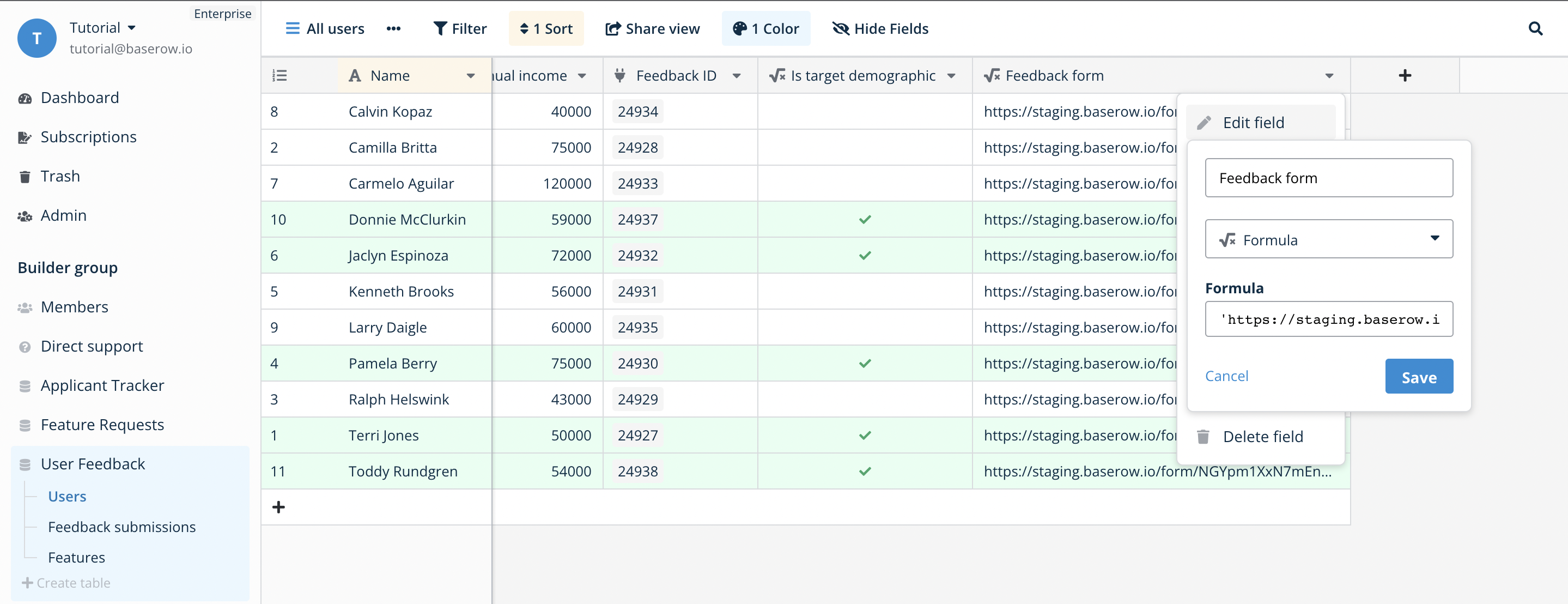1568x604 pixels.
Task: Open the three-dot menu next to All users
Action: pyautogui.click(x=394, y=28)
